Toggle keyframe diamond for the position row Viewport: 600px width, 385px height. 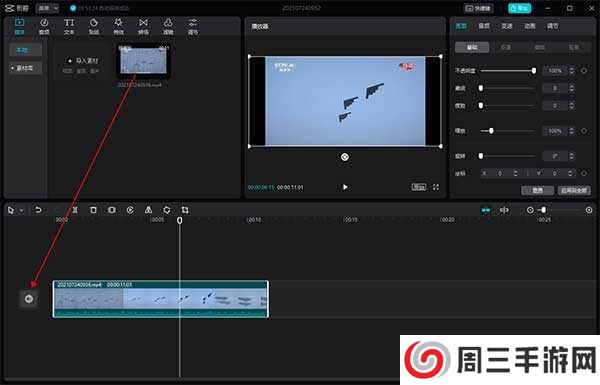click(584, 173)
